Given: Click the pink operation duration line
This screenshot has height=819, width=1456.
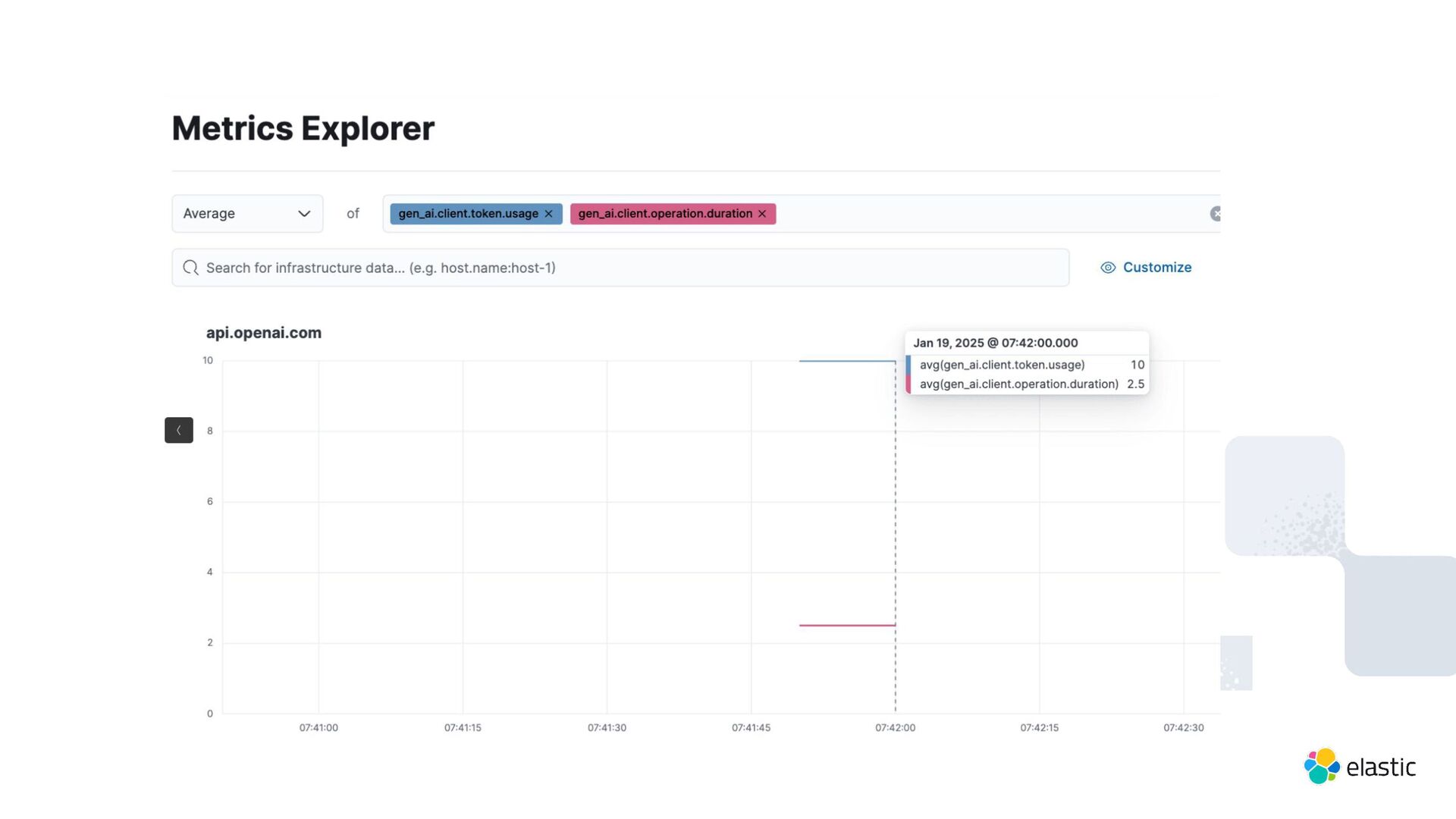Looking at the screenshot, I should [846, 626].
